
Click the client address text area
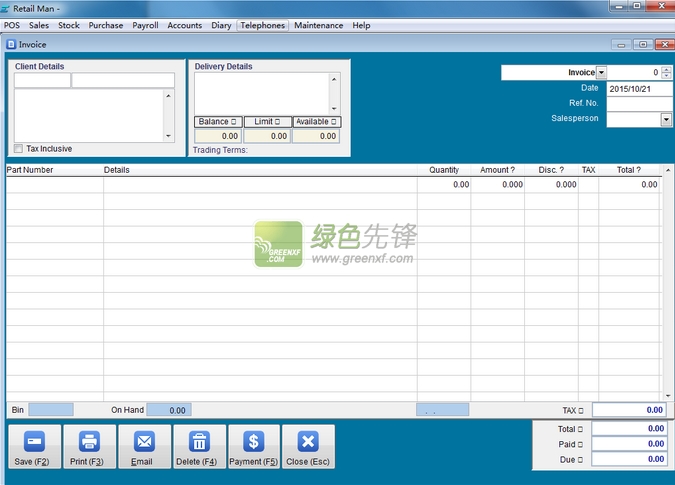(x=89, y=115)
